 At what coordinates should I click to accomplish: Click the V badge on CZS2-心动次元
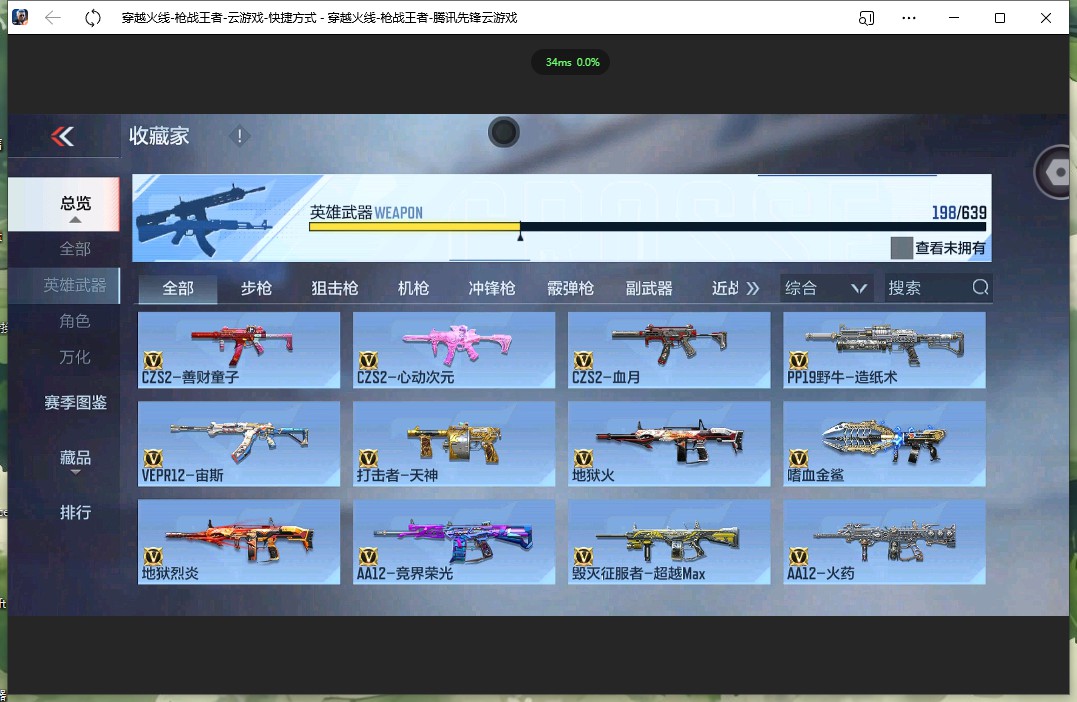point(368,360)
